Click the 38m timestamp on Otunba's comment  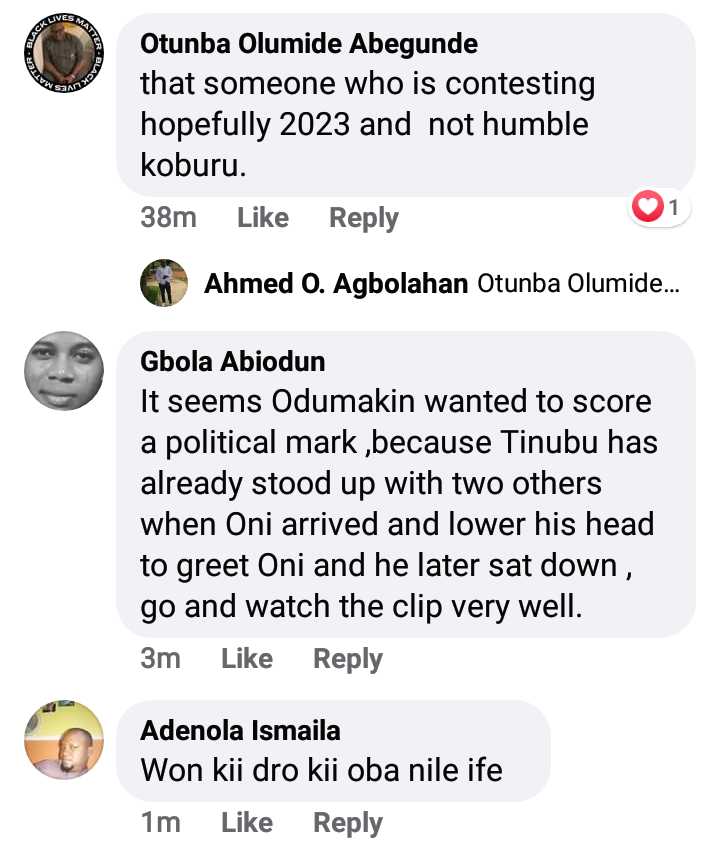[x=168, y=218]
